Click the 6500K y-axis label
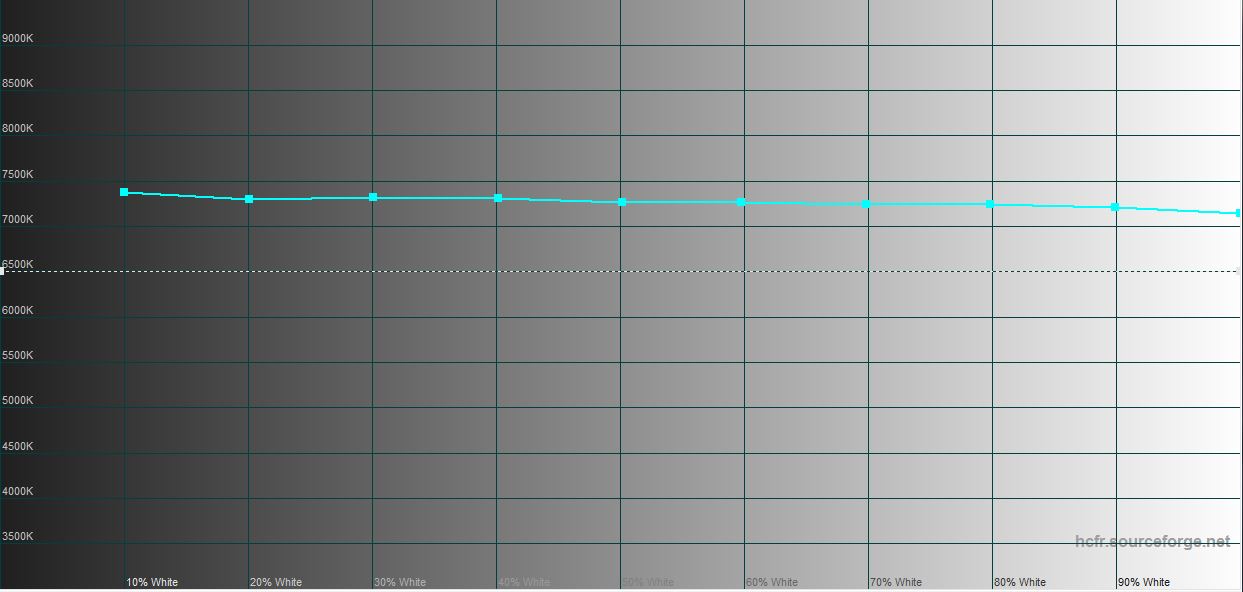 17,264
